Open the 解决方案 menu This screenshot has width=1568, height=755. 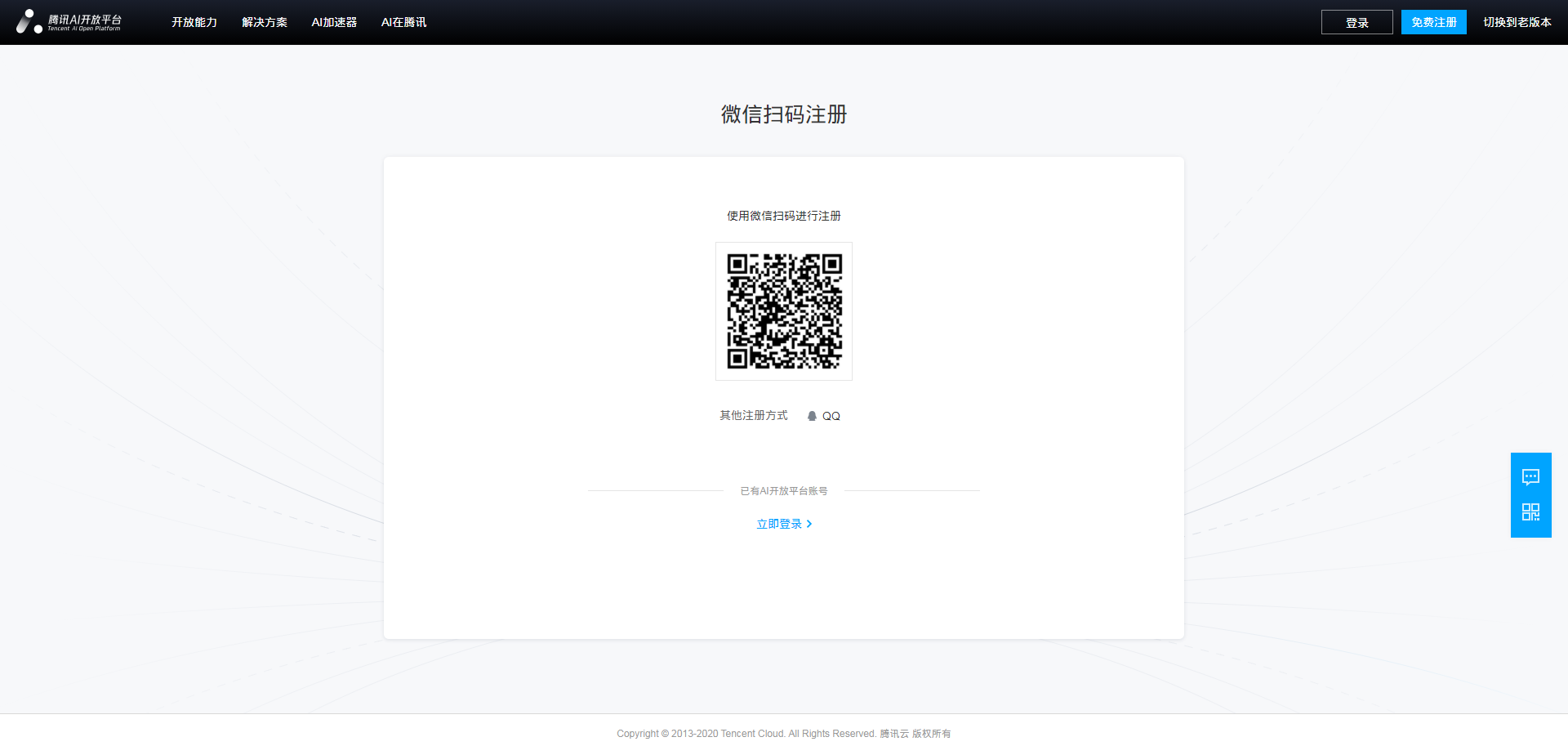point(265,22)
